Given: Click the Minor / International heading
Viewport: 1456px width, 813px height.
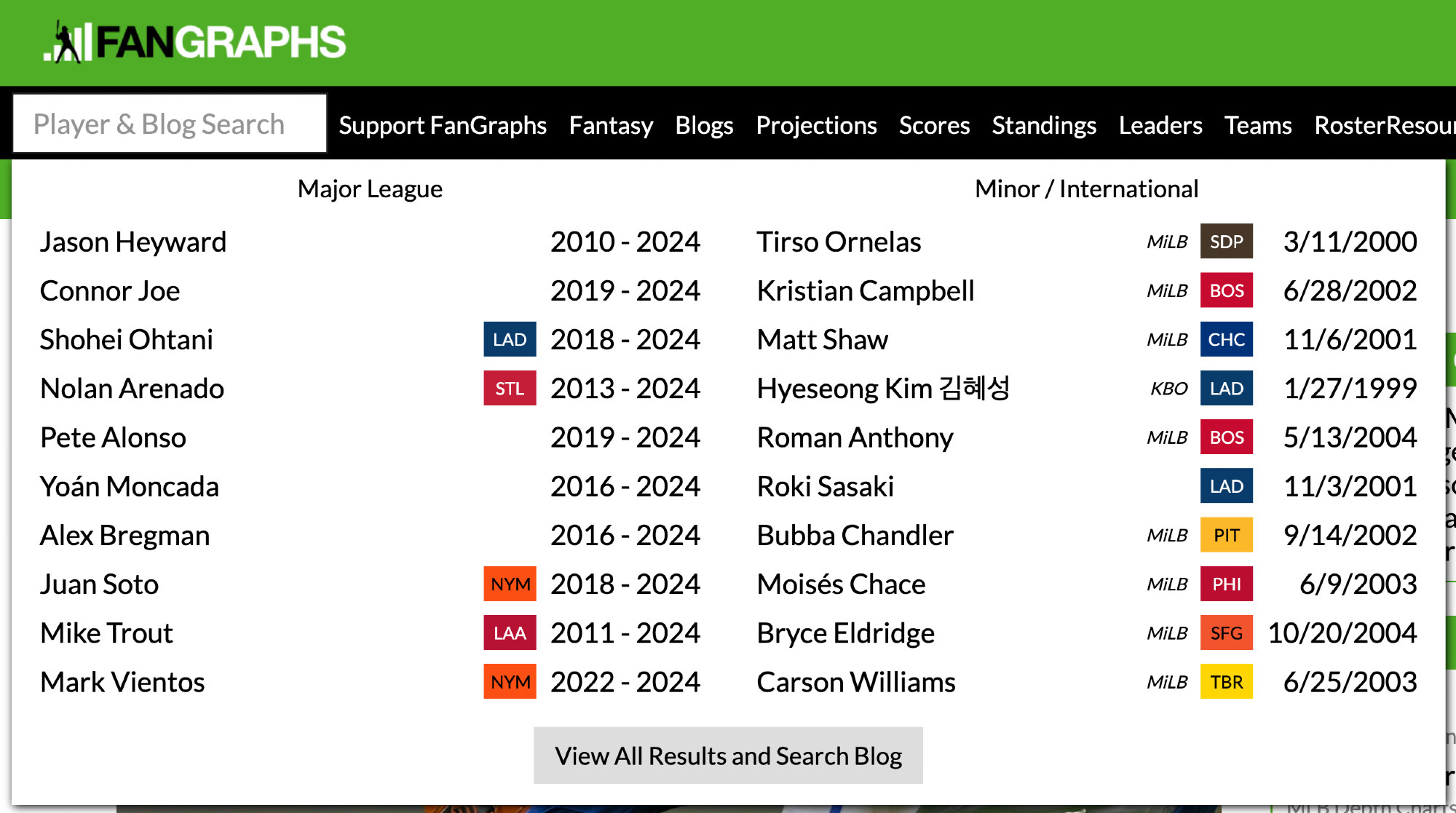Looking at the screenshot, I should click(x=1086, y=189).
